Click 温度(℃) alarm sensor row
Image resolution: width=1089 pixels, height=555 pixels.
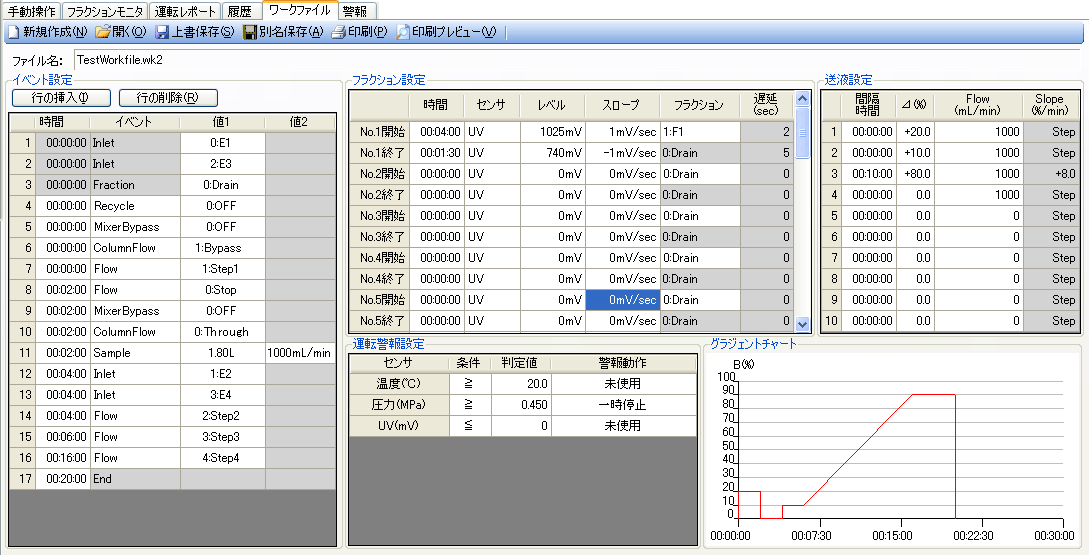tap(399, 383)
